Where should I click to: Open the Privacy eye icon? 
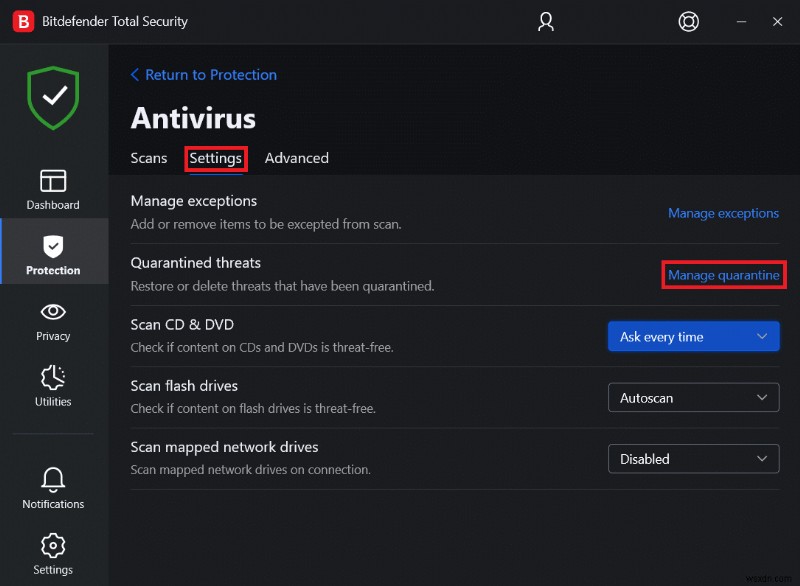(x=53, y=320)
